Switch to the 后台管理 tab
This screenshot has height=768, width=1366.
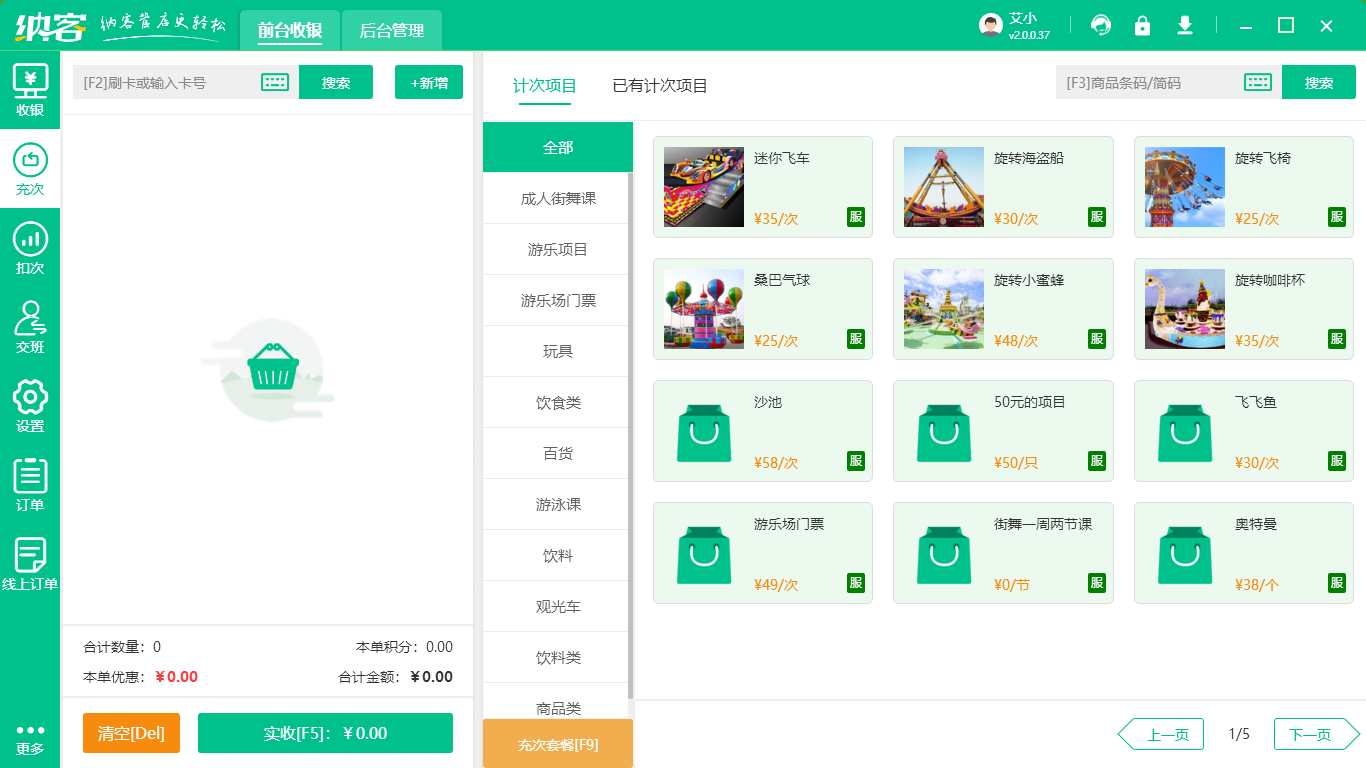pyautogui.click(x=391, y=31)
